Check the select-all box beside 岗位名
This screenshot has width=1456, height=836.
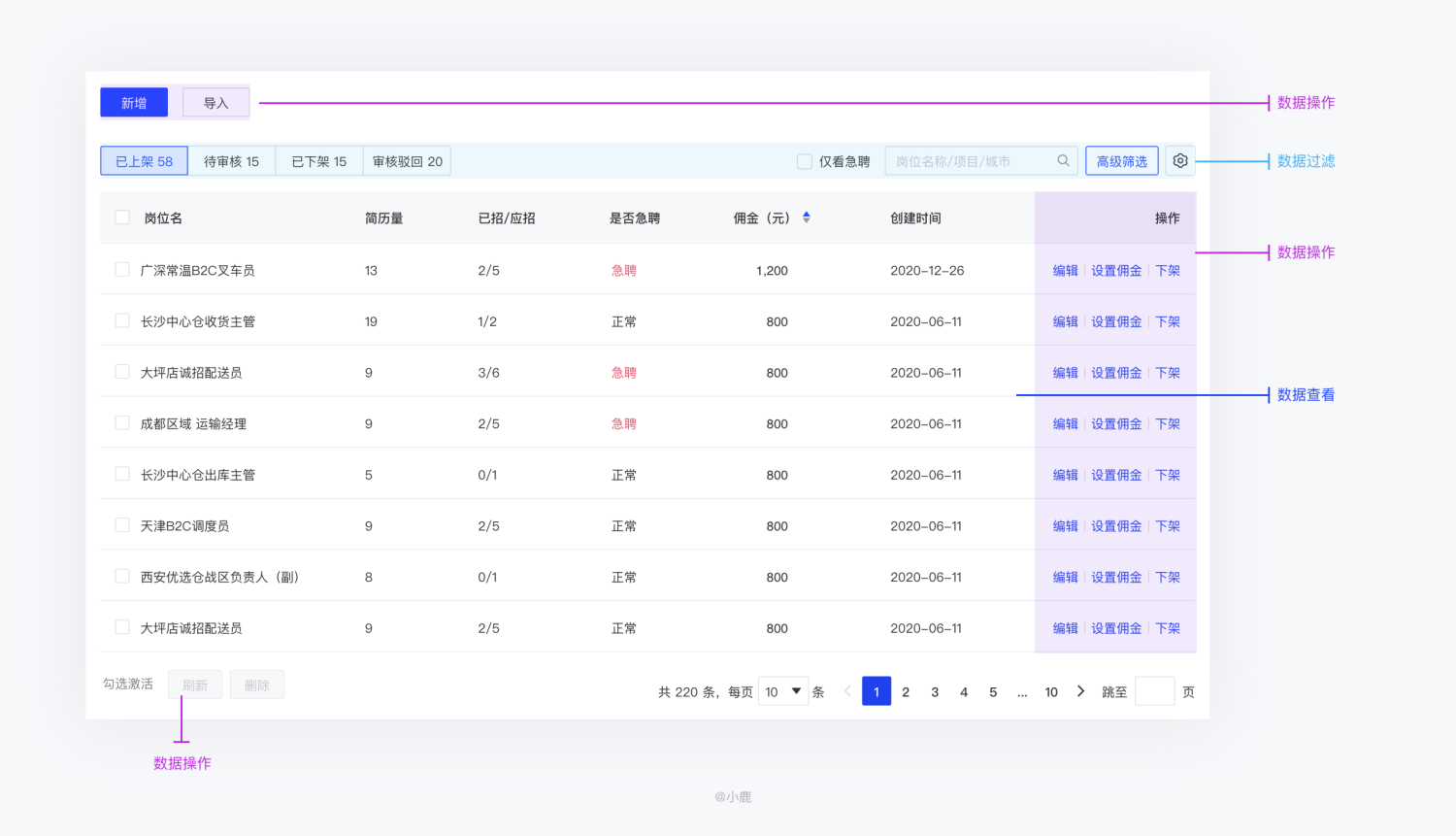122,217
